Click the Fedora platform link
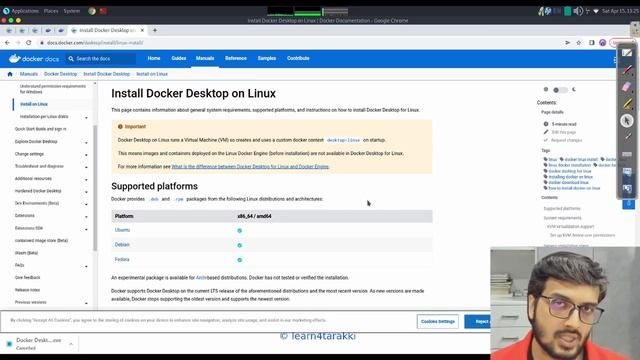Image resolution: width=640 pixels, height=360 pixels. (x=122, y=260)
